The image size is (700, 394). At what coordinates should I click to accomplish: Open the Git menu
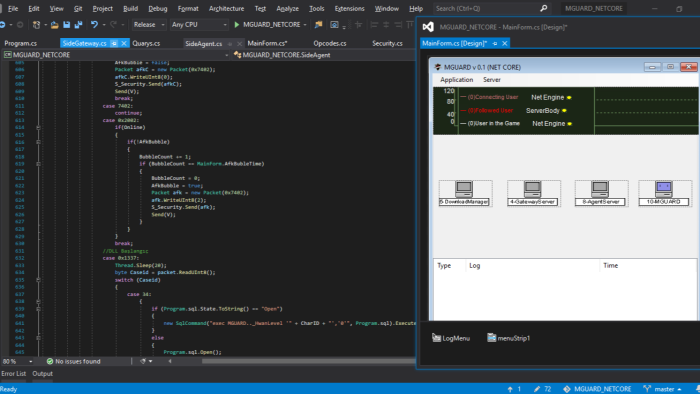78,8
